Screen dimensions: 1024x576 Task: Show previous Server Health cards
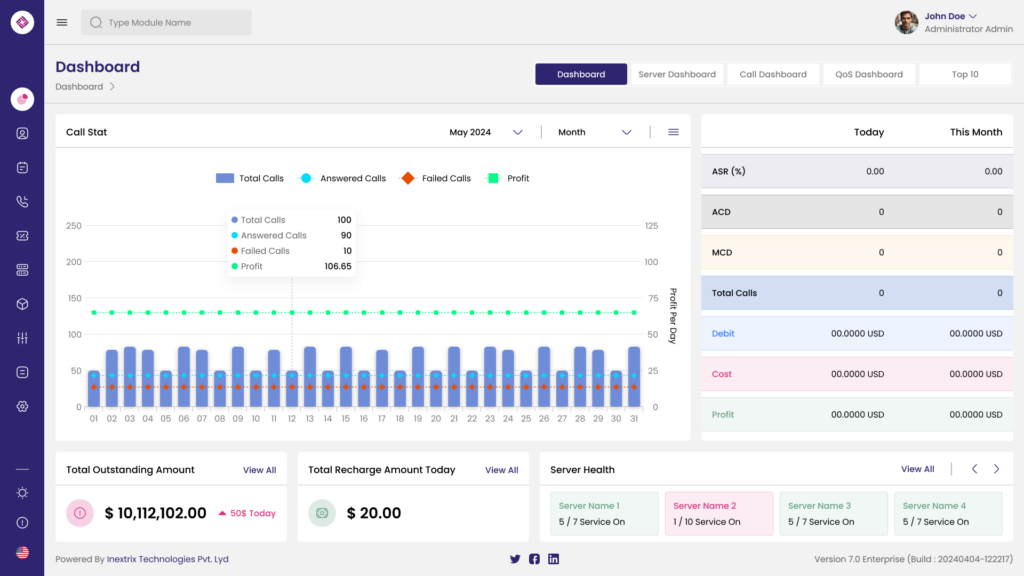click(x=974, y=469)
